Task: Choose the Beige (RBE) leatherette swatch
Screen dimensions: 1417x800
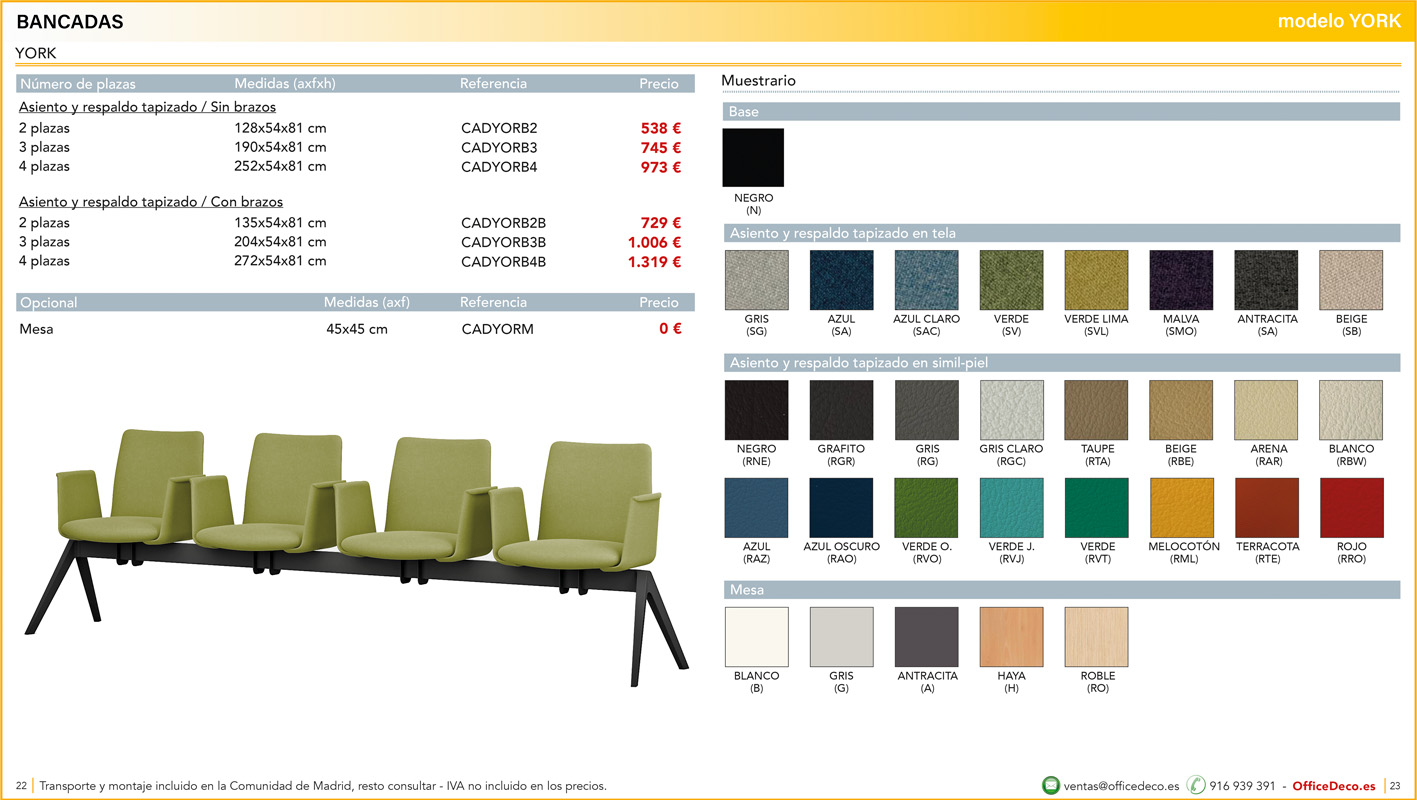Action: point(1181,410)
